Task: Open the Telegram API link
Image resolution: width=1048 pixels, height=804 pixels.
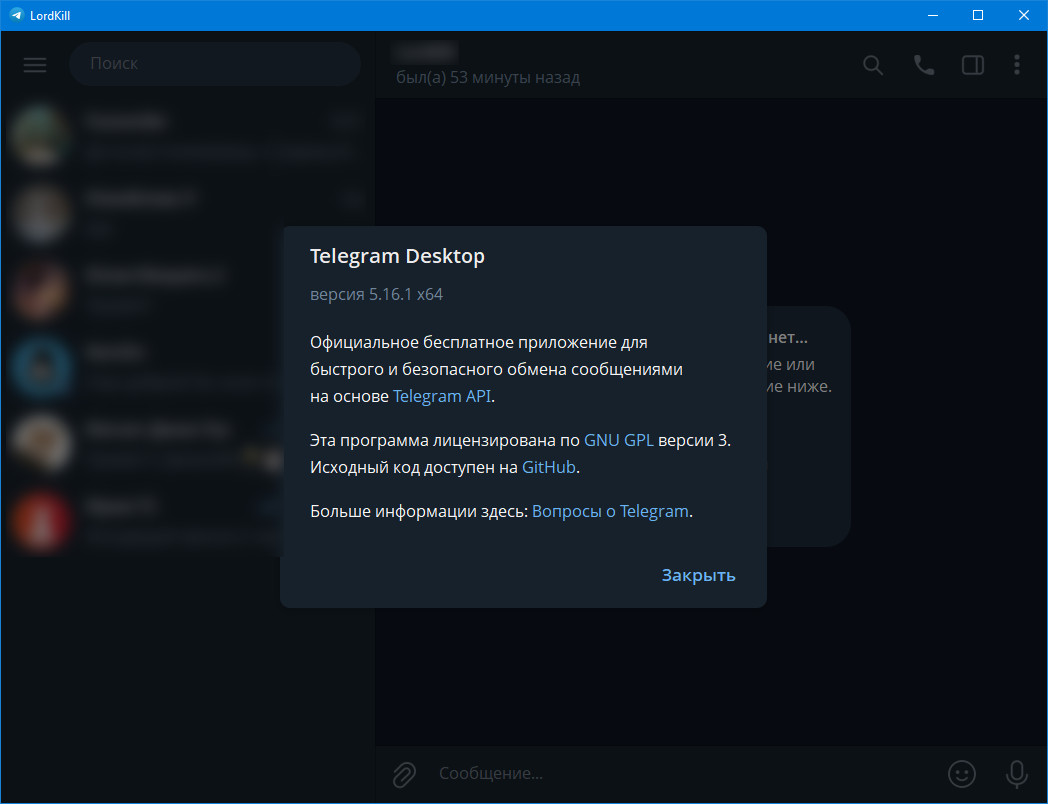Action: tap(442, 396)
